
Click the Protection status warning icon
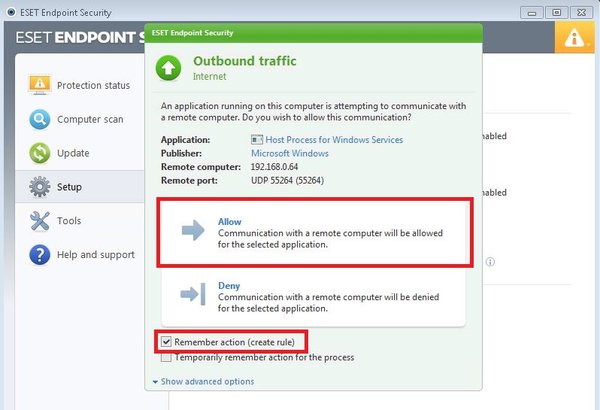click(39, 85)
